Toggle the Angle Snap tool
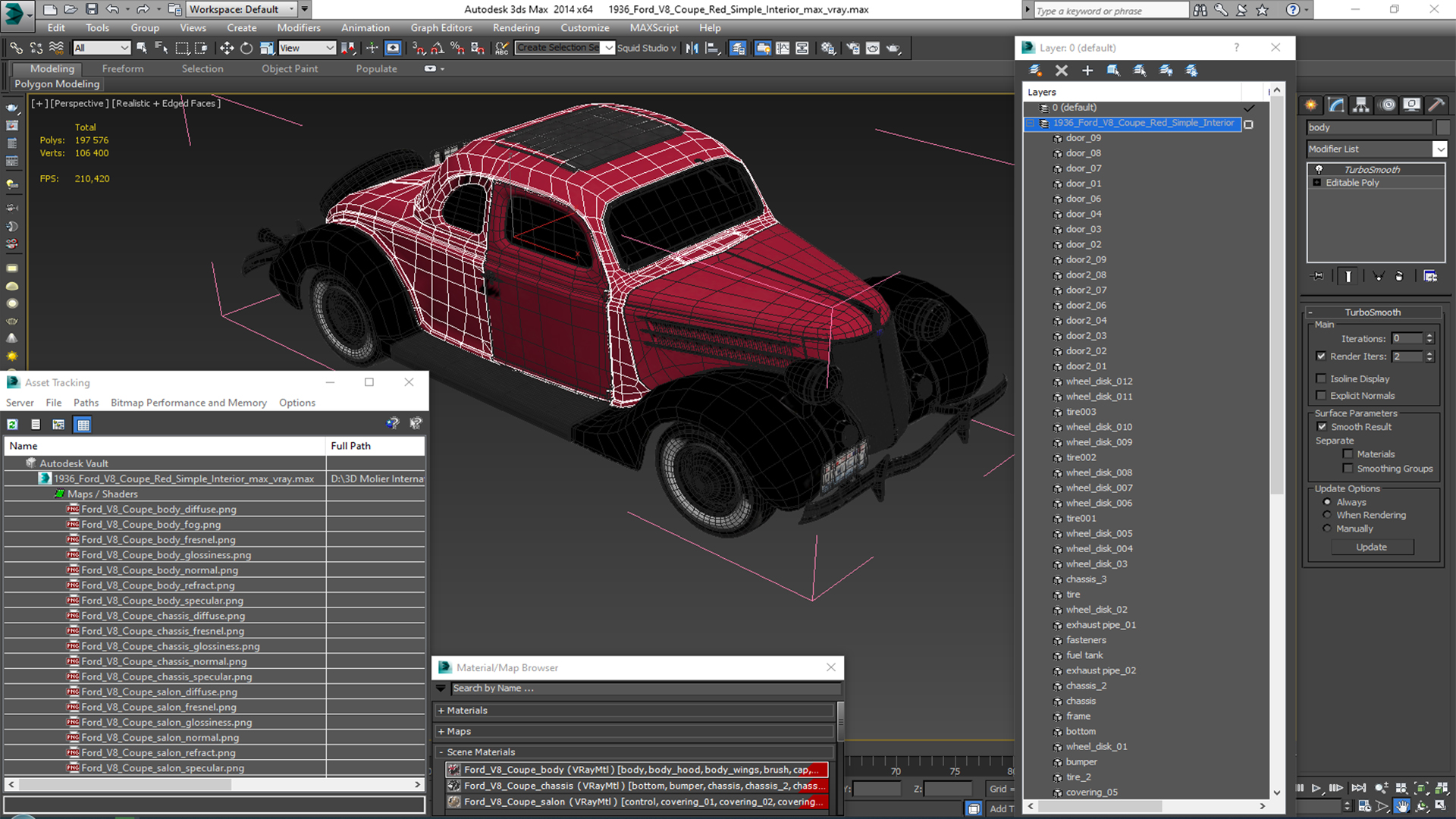 pyautogui.click(x=438, y=48)
